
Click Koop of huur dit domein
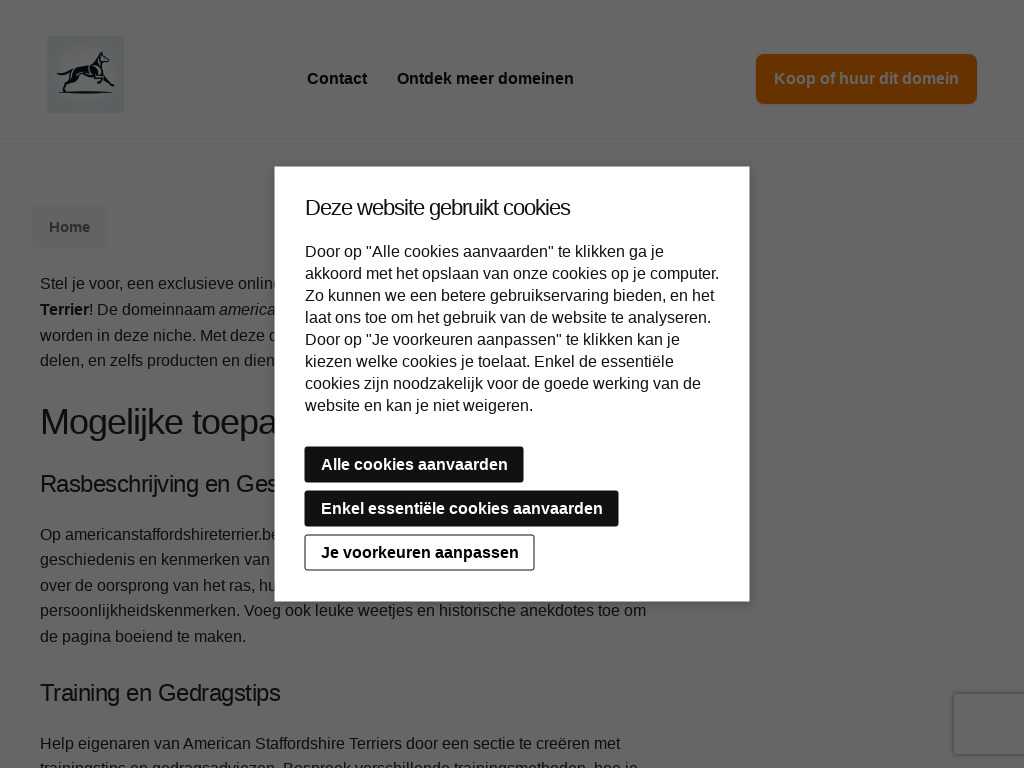(866, 78)
